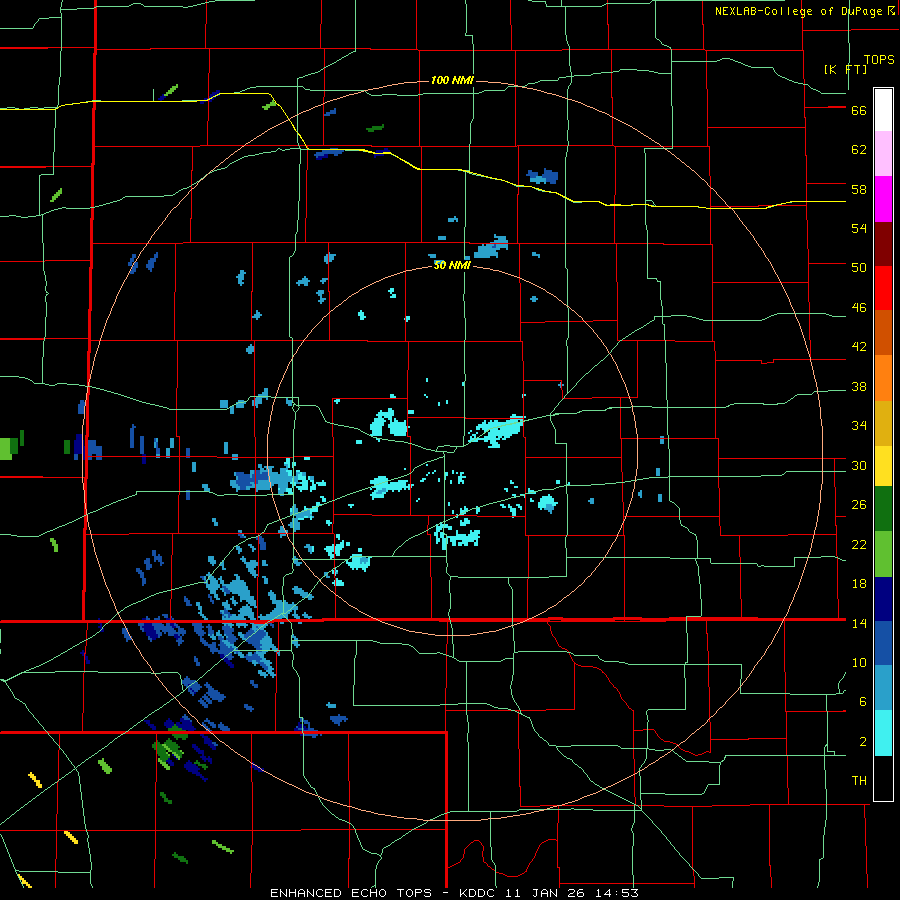Click the medium blue legend swatch near 10
The width and height of the screenshot is (900, 900).
(x=883, y=643)
